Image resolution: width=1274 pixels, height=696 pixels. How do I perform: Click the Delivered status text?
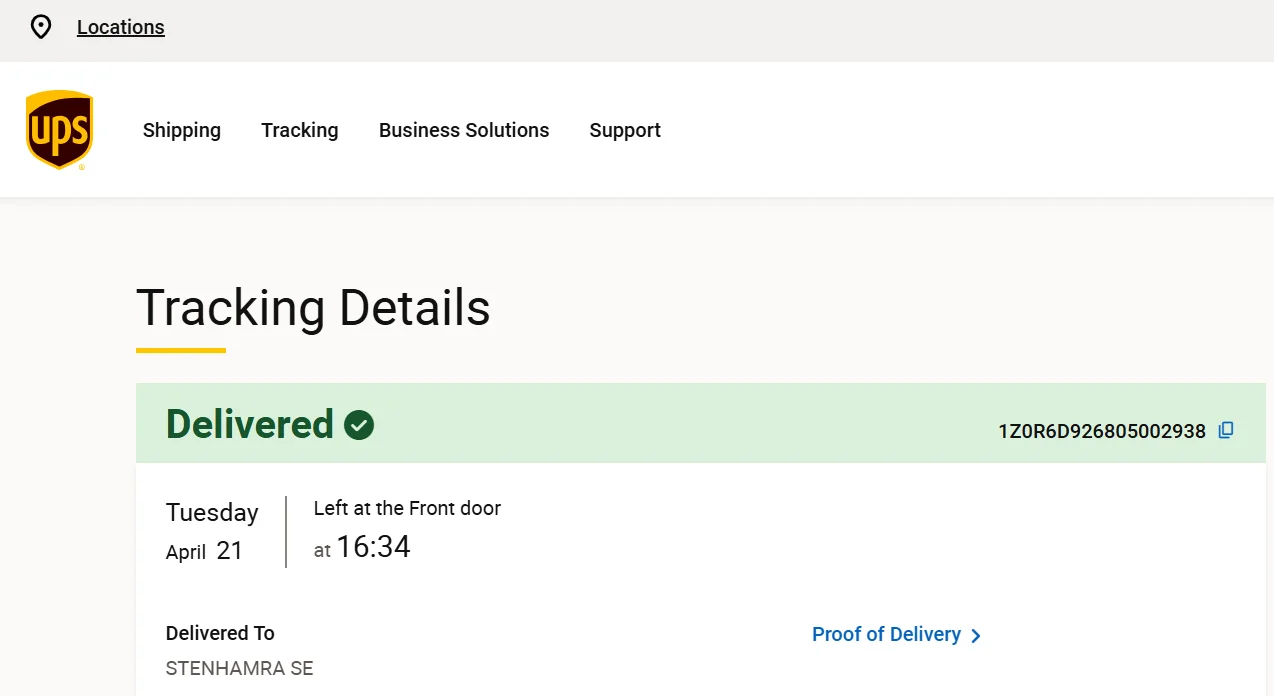250,424
